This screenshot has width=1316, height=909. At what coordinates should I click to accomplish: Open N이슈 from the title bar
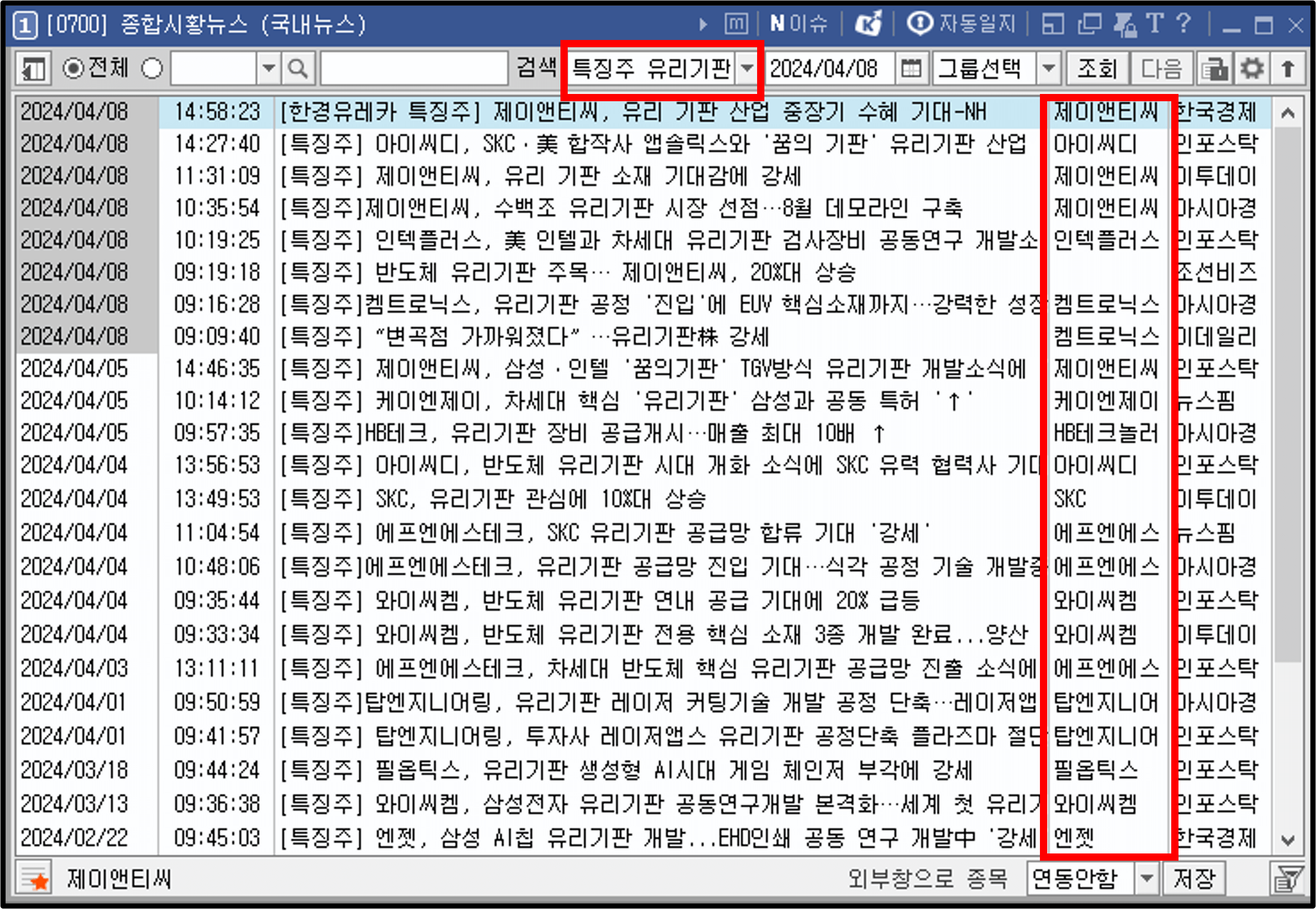pyautogui.click(x=798, y=24)
